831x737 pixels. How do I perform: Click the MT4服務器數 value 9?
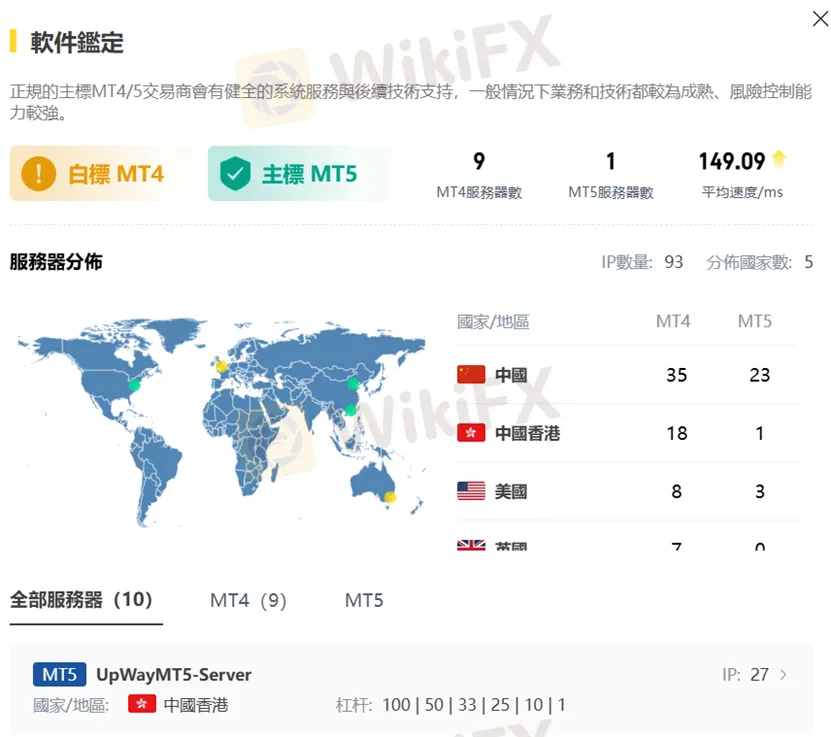click(x=479, y=161)
